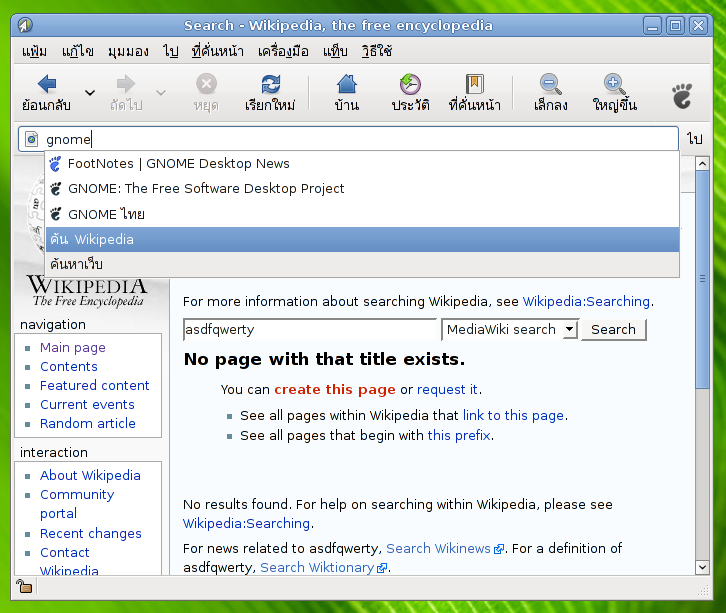The width and height of the screenshot is (726, 613).
Task: Go to the Home page icon
Action: tap(347, 84)
